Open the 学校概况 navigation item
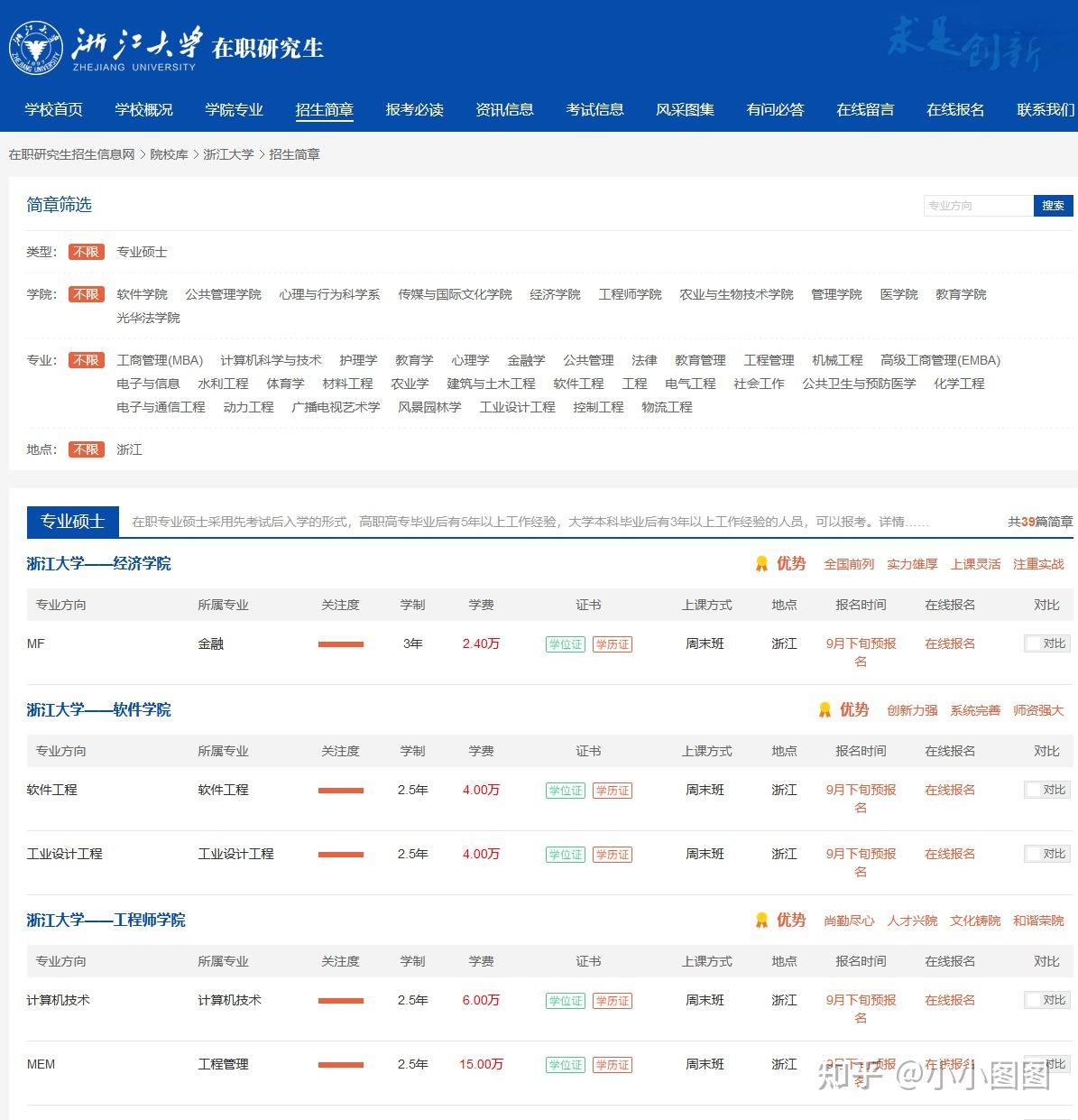Screen dimensions: 1078x1120 click(x=144, y=109)
